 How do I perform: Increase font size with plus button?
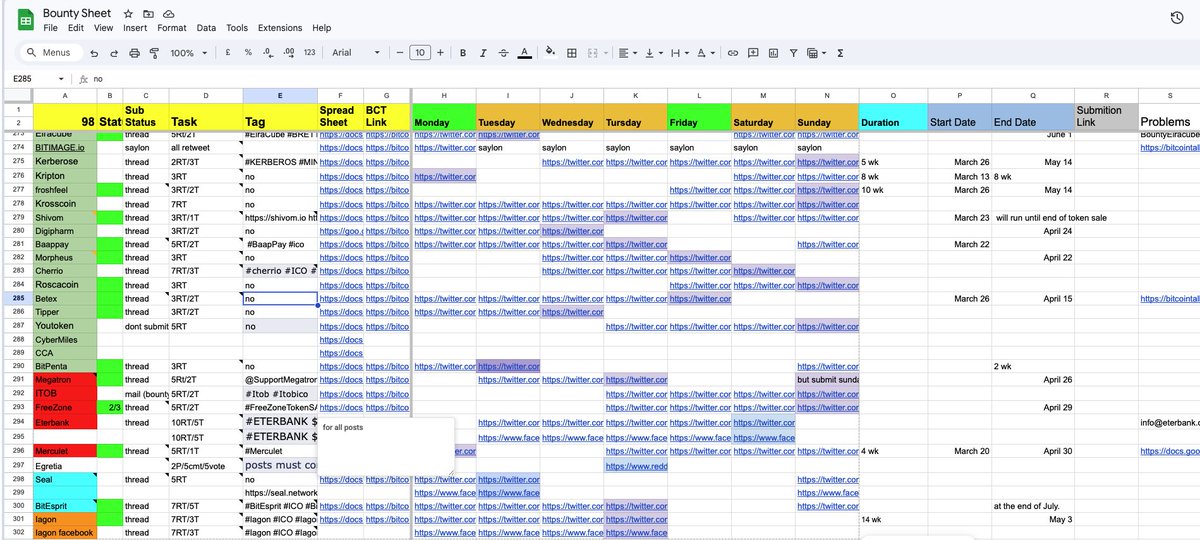coord(441,52)
